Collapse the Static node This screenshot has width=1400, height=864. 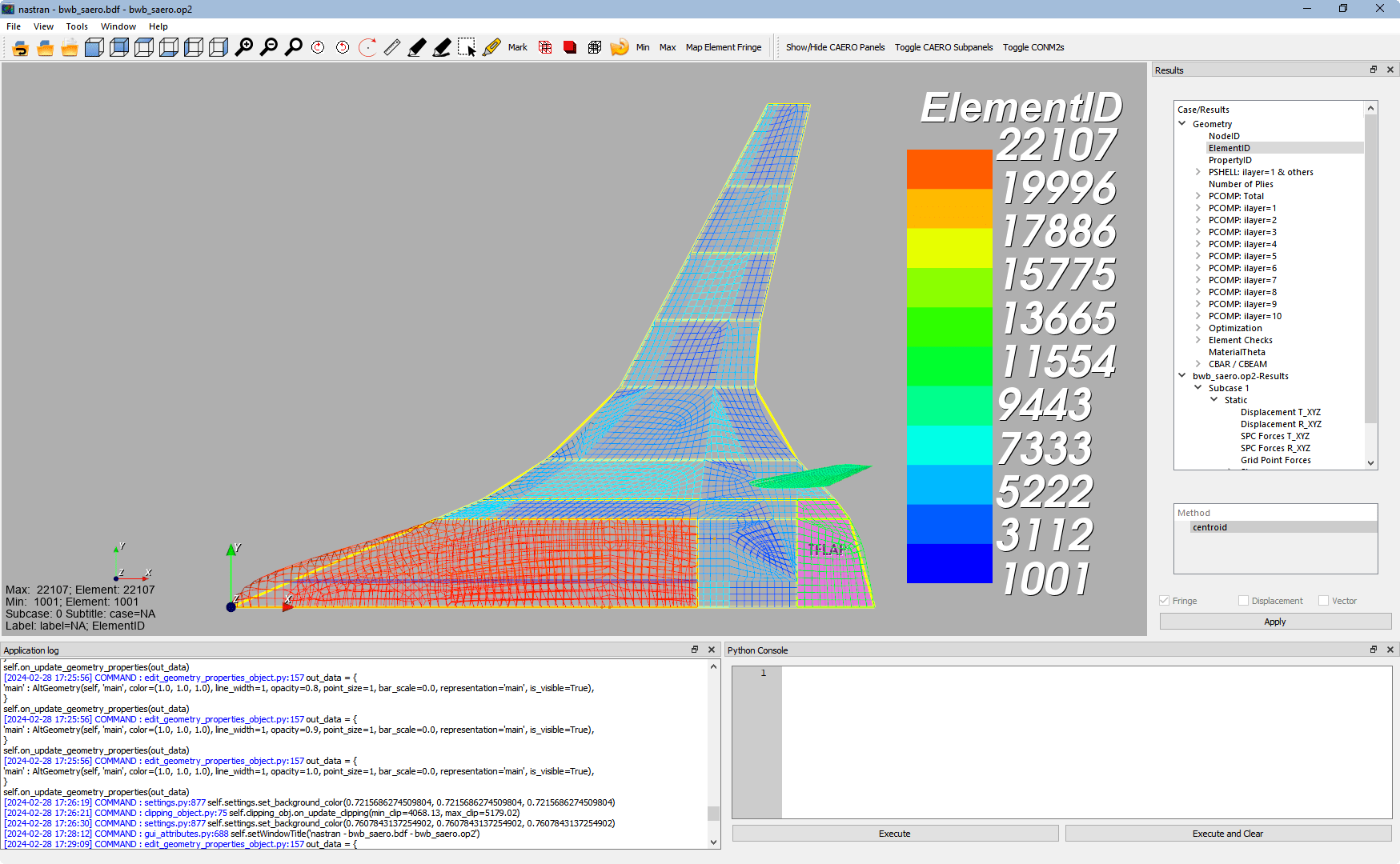pyautogui.click(x=1214, y=399)
